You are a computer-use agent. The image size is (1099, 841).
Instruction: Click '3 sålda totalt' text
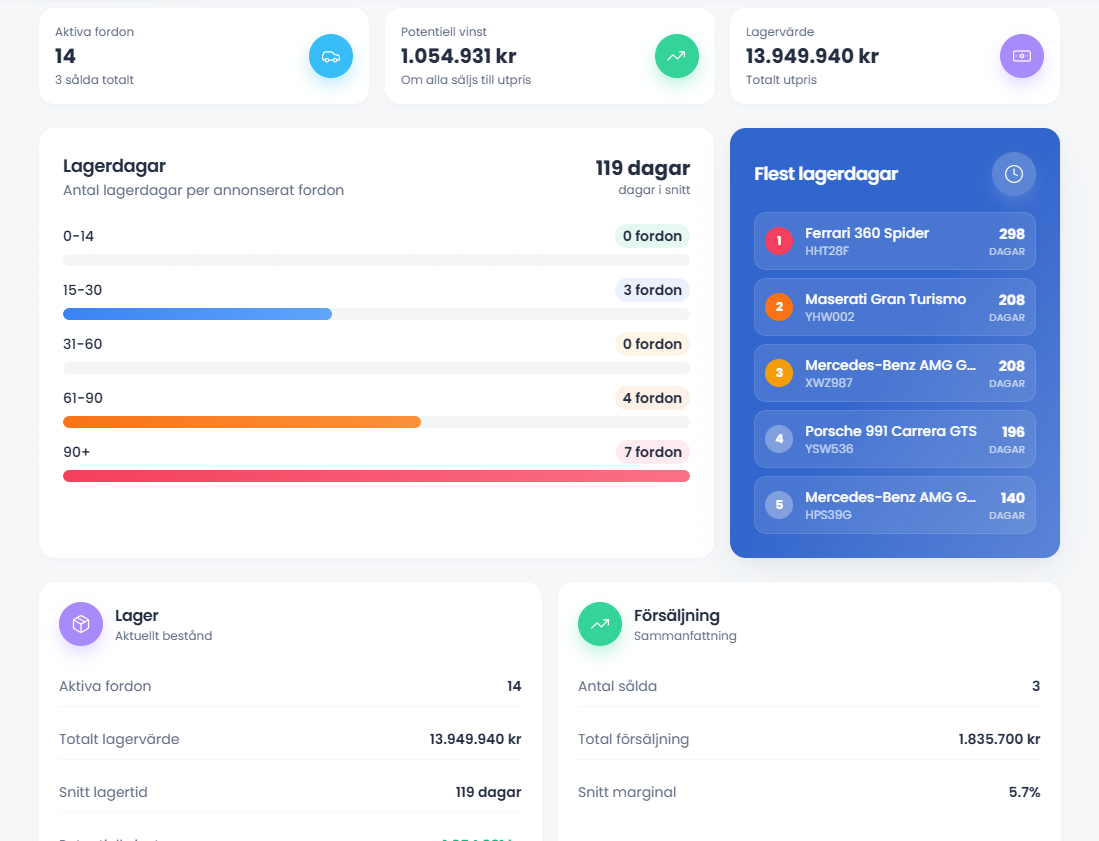coord(95,80)
